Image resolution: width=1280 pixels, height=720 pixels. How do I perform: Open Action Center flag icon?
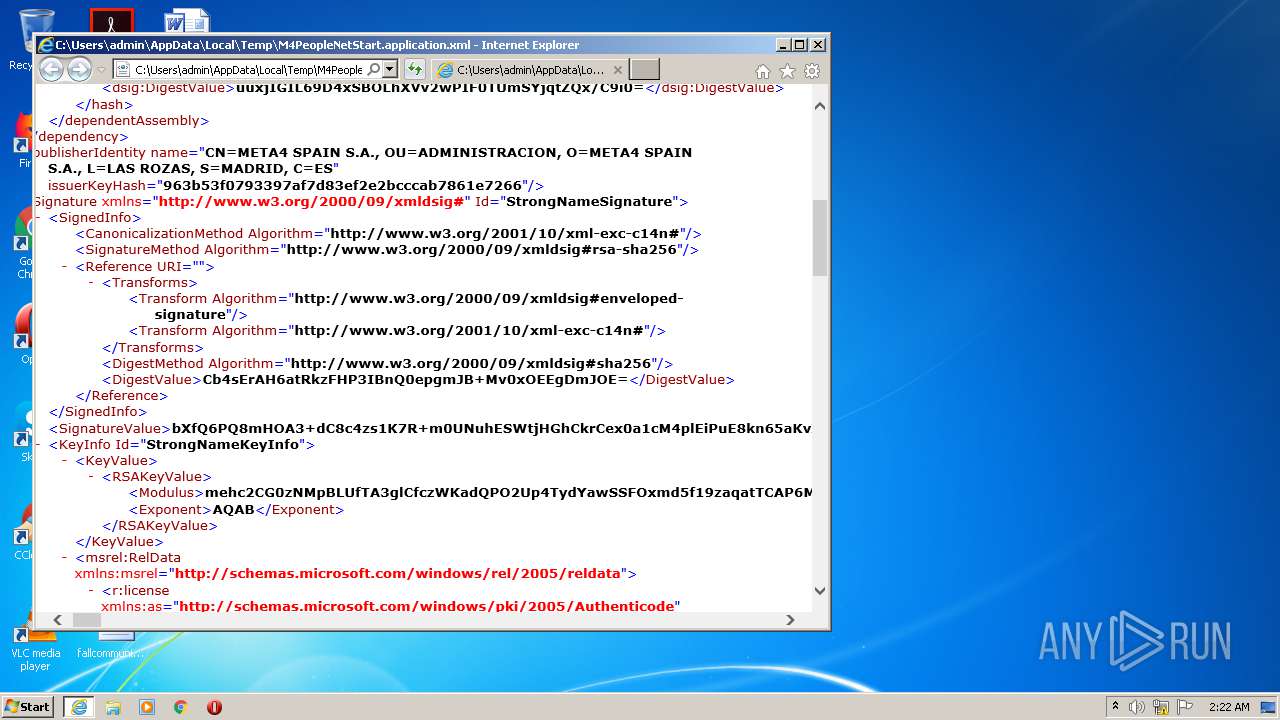pyautogui.click(x=1184, y=706)
